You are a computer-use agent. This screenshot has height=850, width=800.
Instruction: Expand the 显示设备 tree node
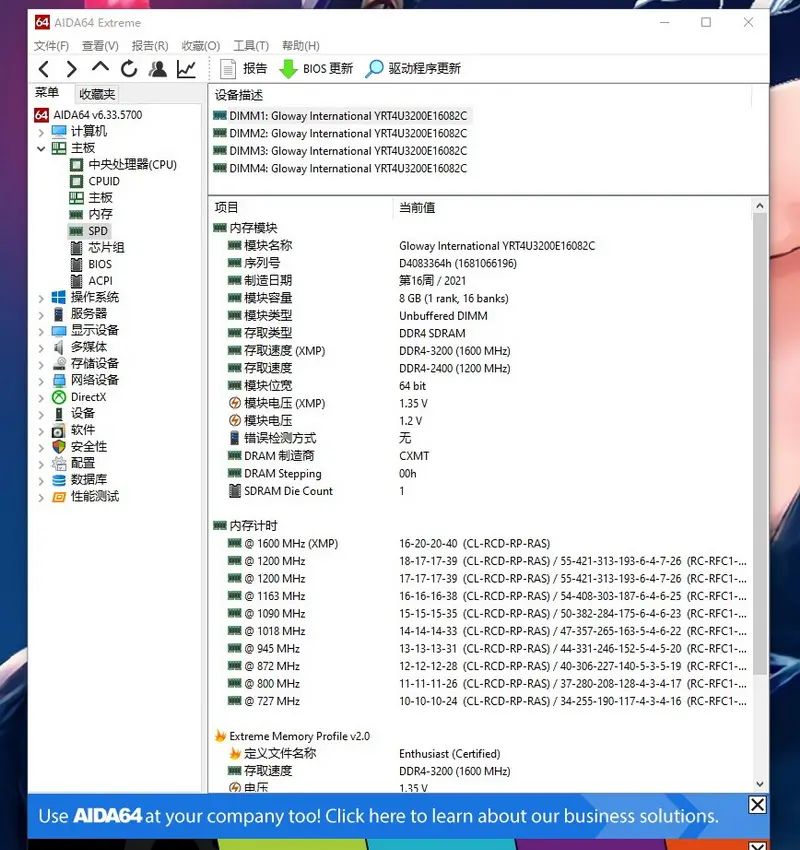coord(41,331)
